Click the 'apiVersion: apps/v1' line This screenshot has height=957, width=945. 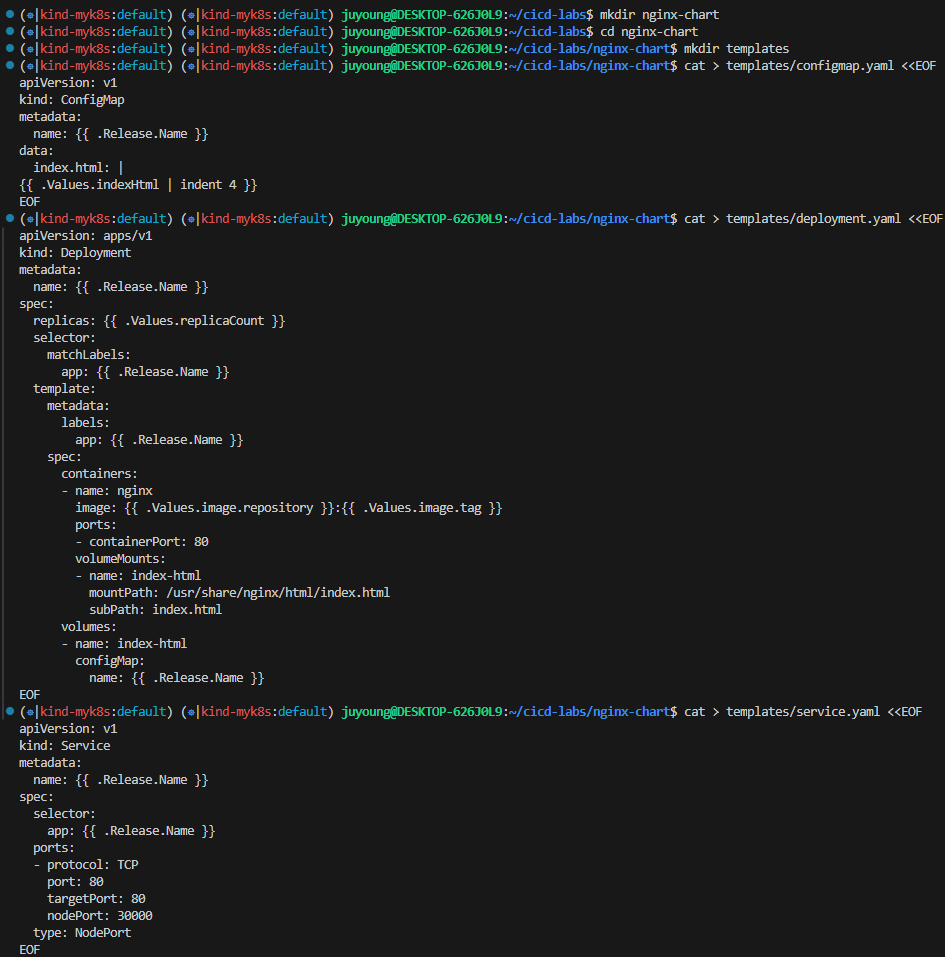[x=85, y=236]
